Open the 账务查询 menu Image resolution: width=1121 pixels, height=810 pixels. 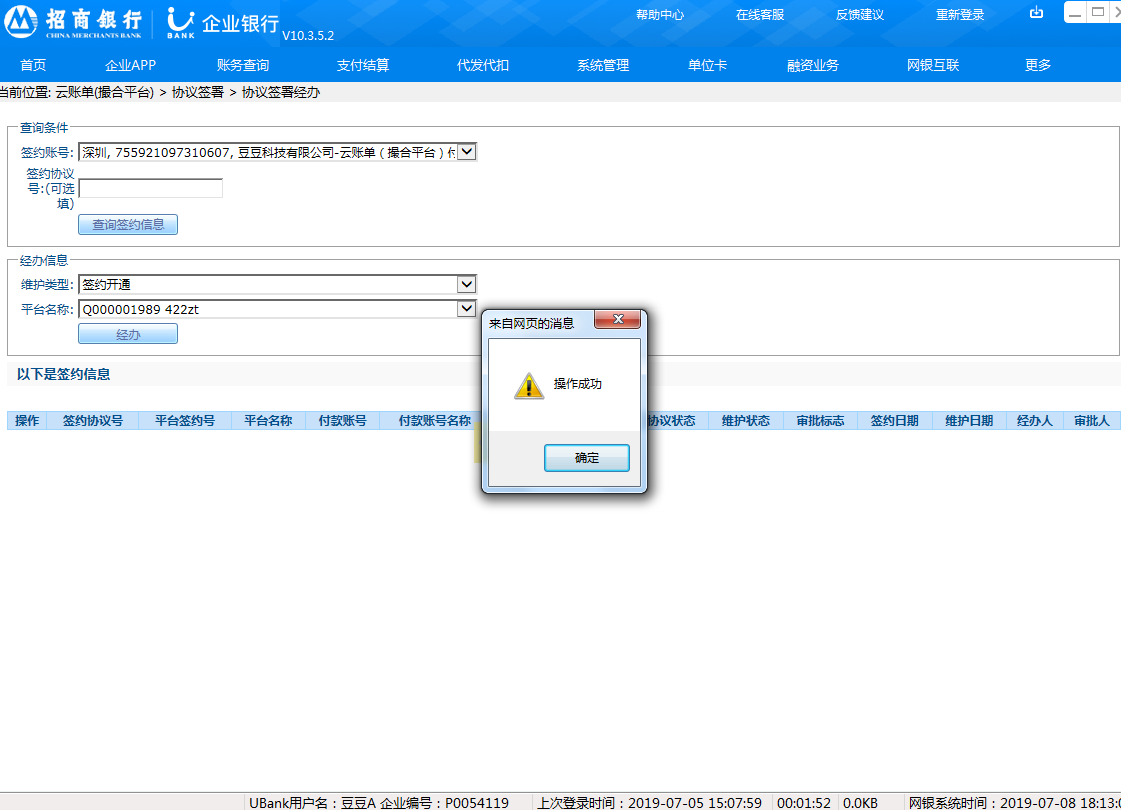243,65
